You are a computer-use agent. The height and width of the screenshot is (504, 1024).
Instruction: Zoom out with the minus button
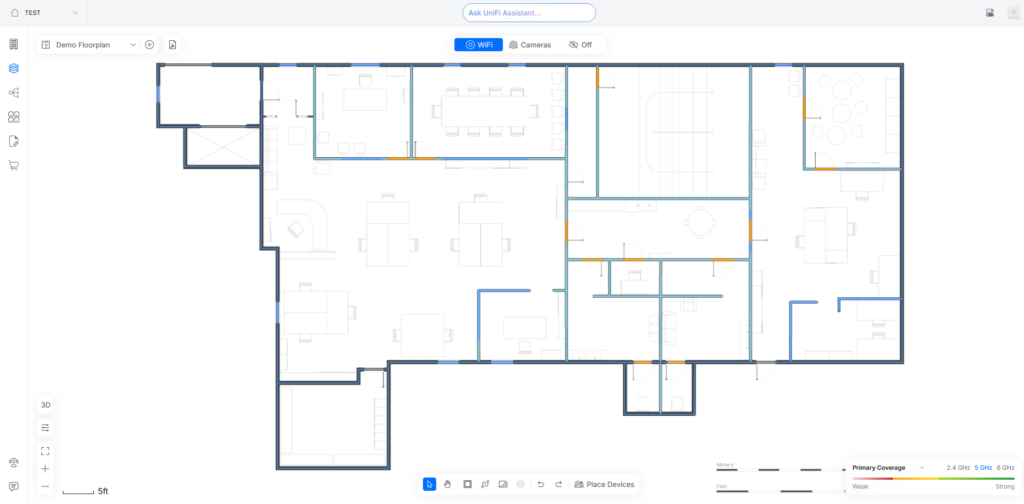click(45, 486)
